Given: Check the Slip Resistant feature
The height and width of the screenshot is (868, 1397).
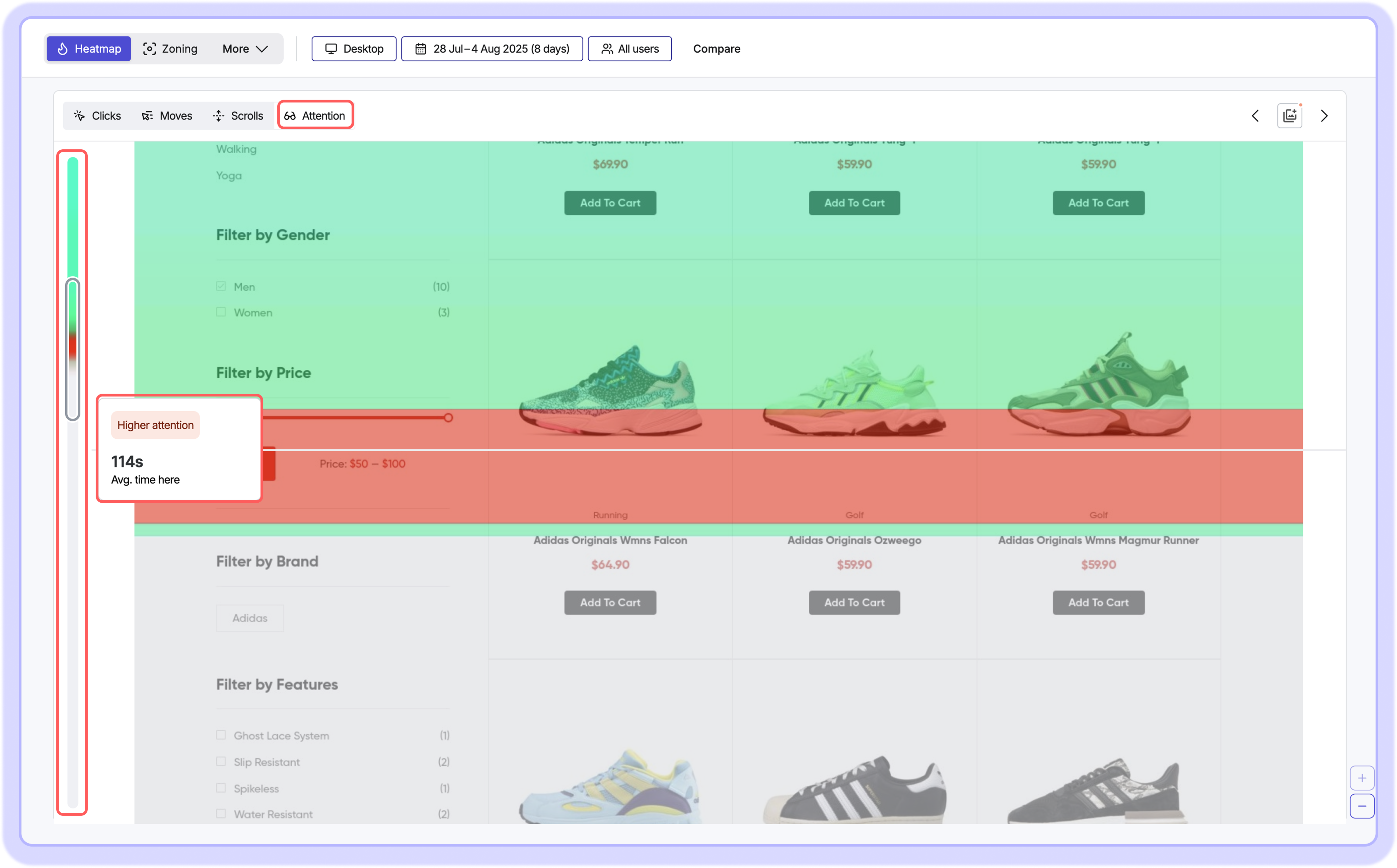Looking at the screenshot, I should click(x=221, y=761).
